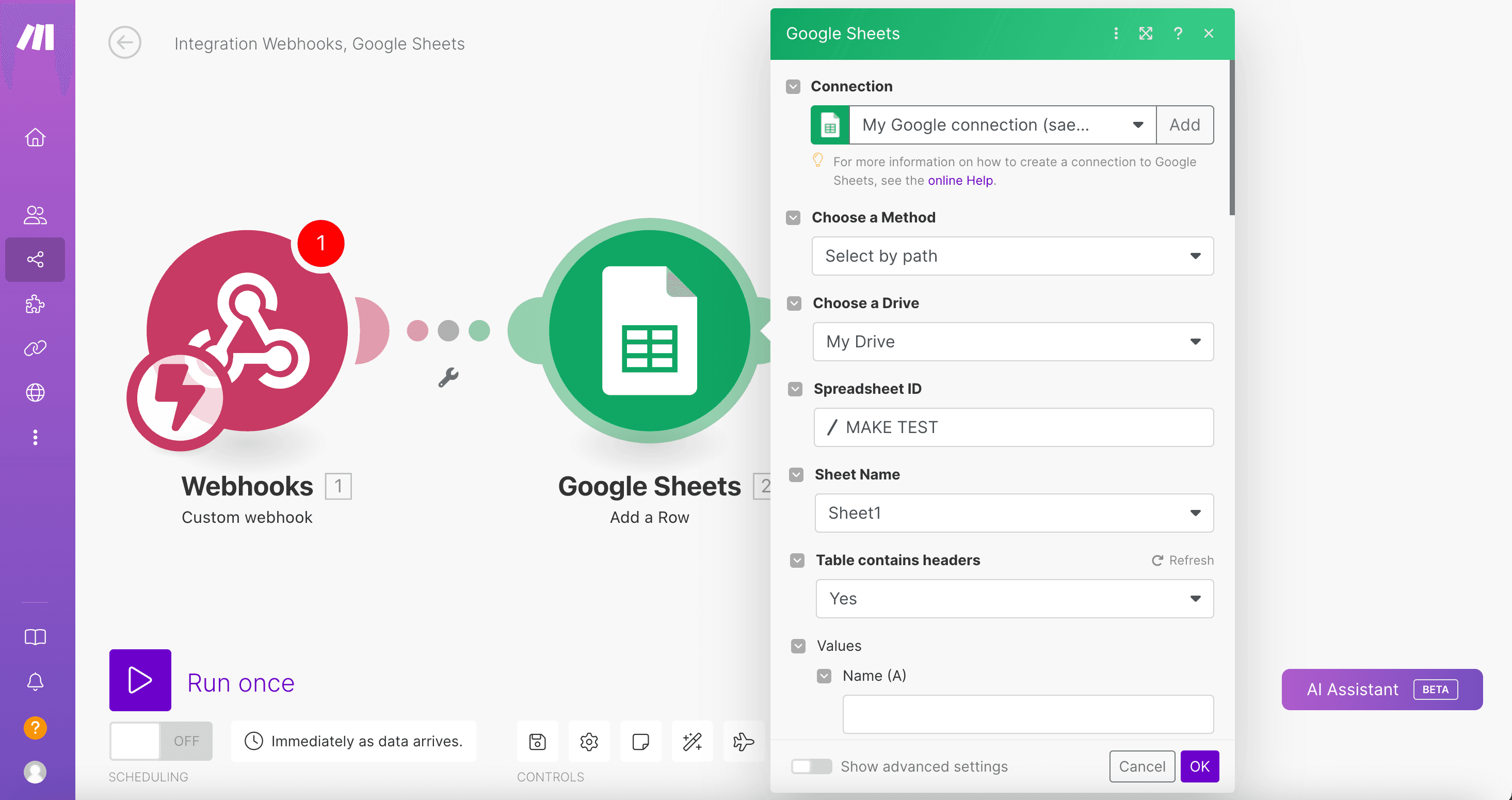Click the Name (A) input field
1512x800 pixels.
[1028, 714]
